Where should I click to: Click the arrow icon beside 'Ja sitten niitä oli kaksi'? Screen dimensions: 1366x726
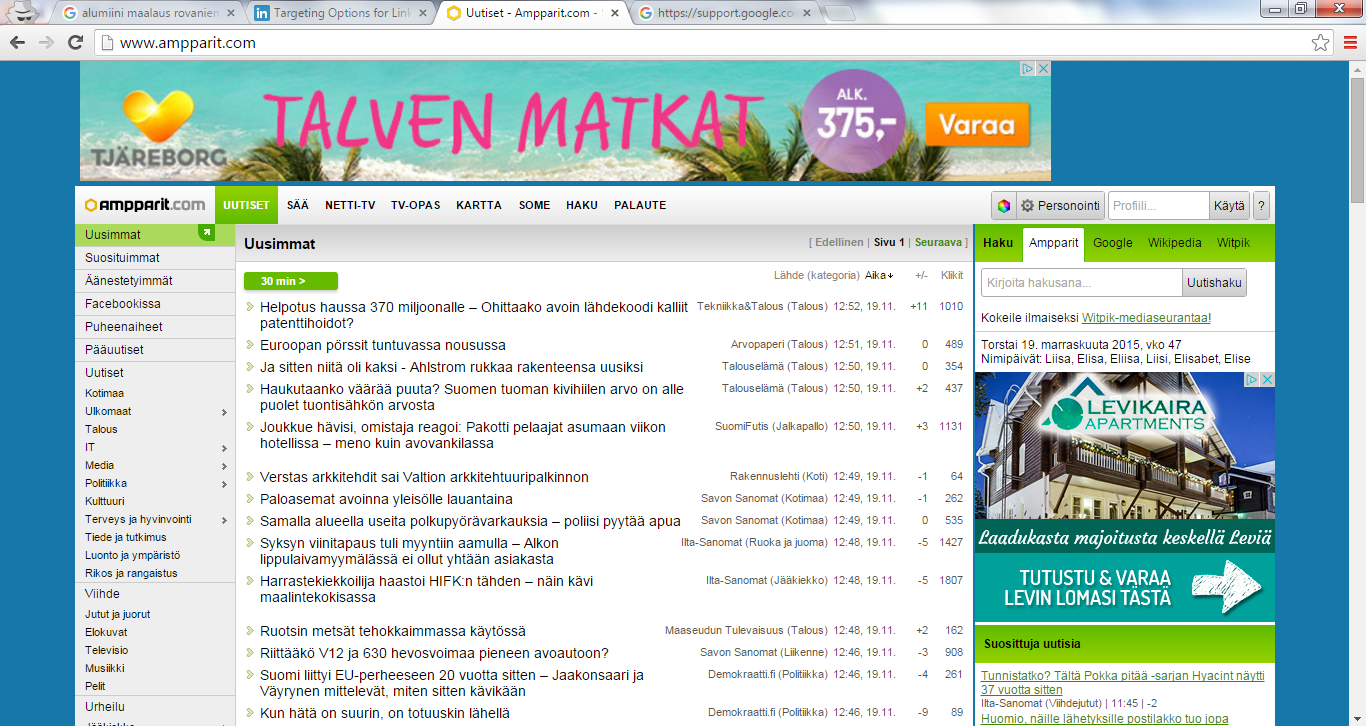coord(250,367)
